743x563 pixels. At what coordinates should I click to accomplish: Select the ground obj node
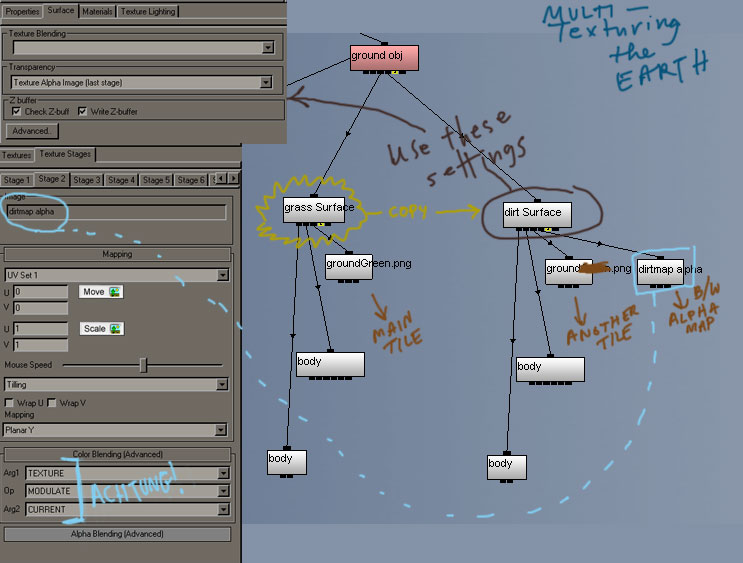(383, 58)
